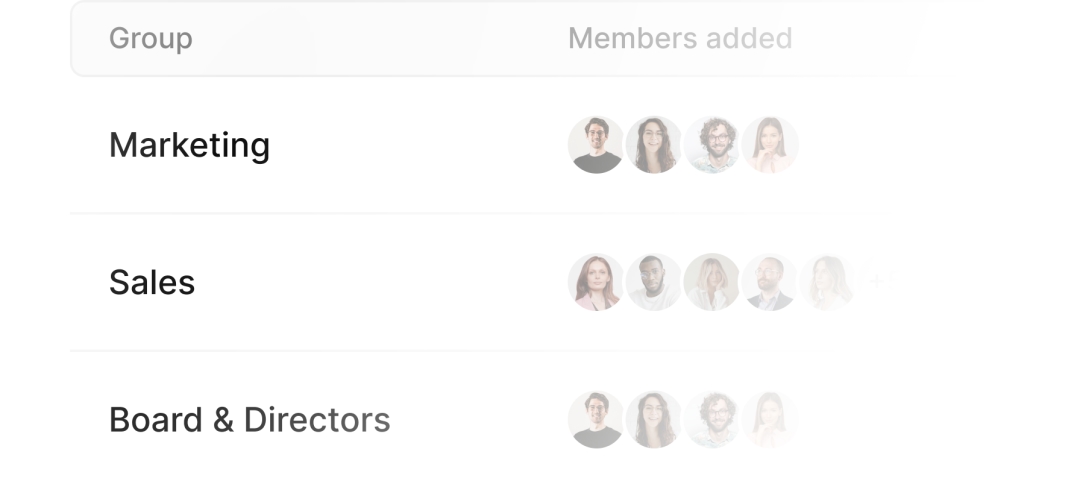The height and width of the screenshot is (487, 1080).
Task: Select Marketing's curly-haired man with glasses avatar
Action: point(712,145)
